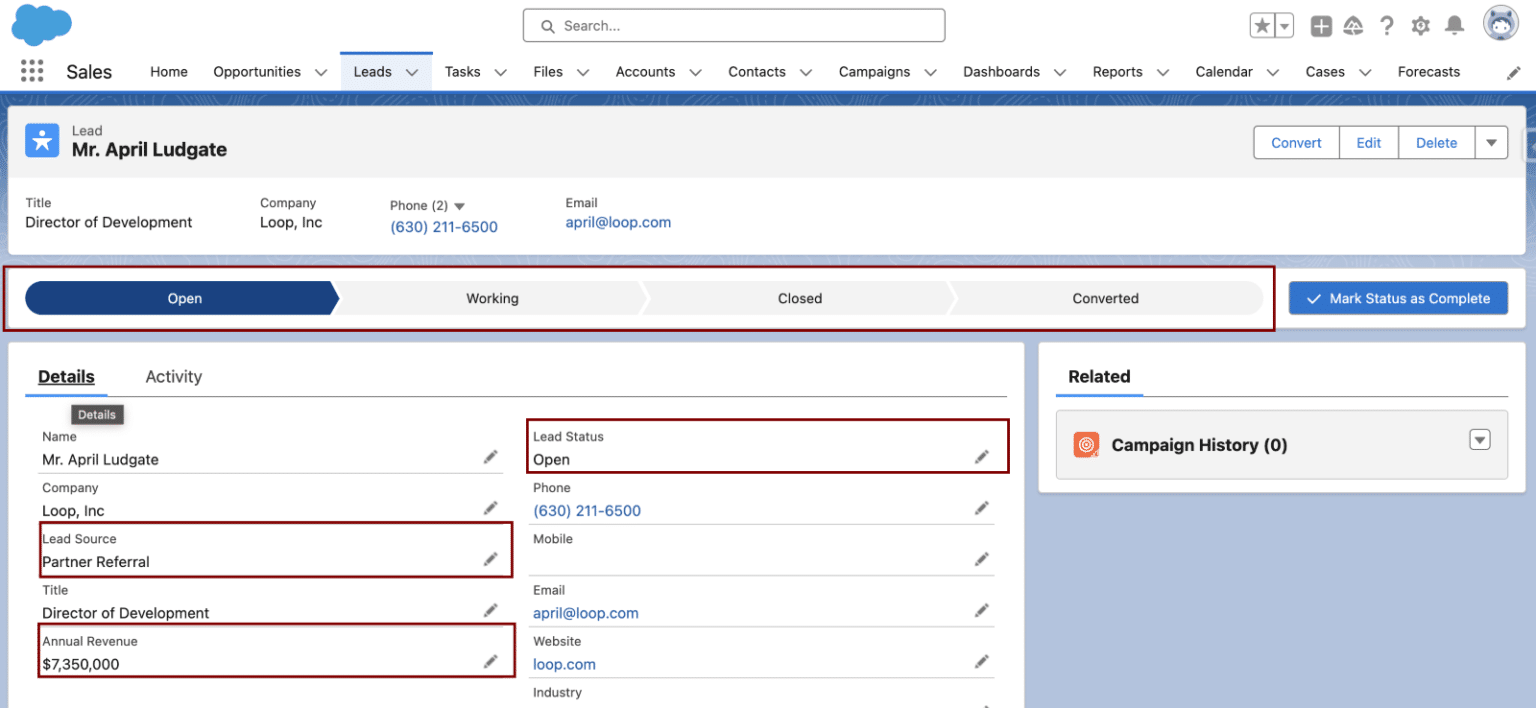
Task: Select the Converted stage on the lead path
Action: pos(1105,298)
